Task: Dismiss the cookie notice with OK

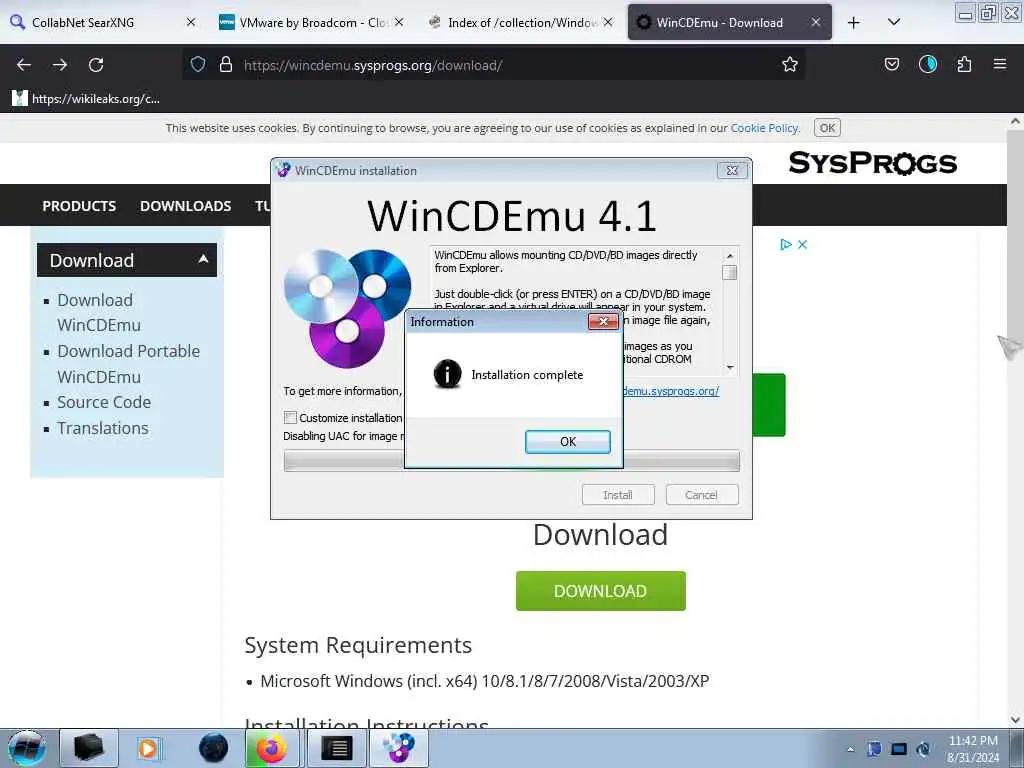Action: (x=827, y=128)
